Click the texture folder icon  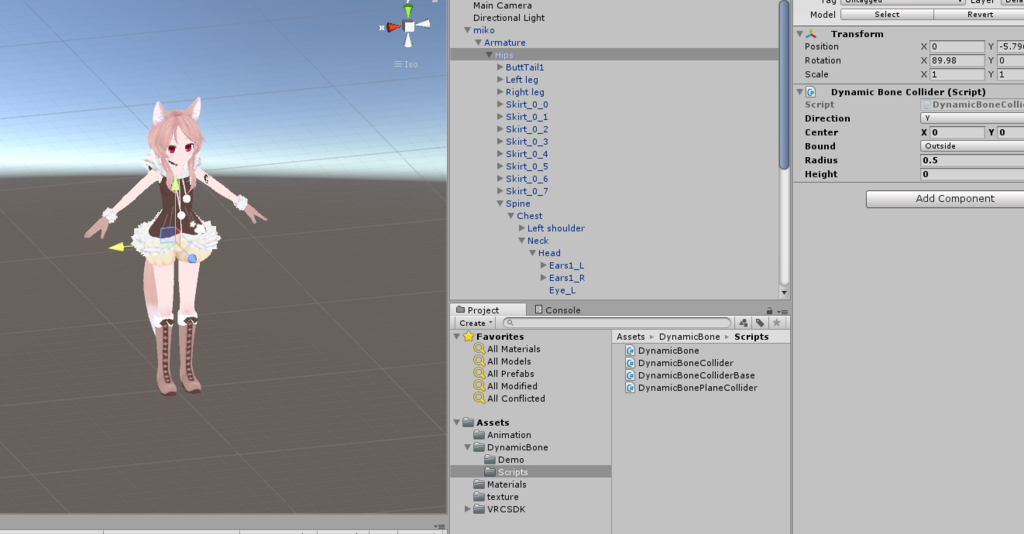pos(479,497)
